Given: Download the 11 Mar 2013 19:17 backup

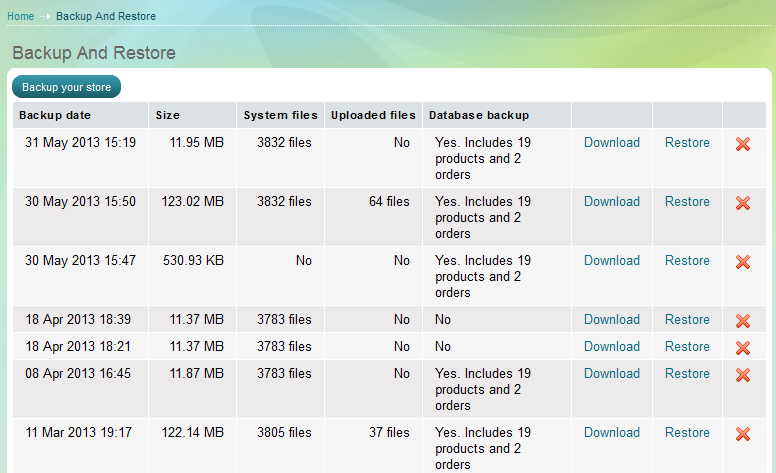Looking at the screenshot, I should [x=611, y=433].
